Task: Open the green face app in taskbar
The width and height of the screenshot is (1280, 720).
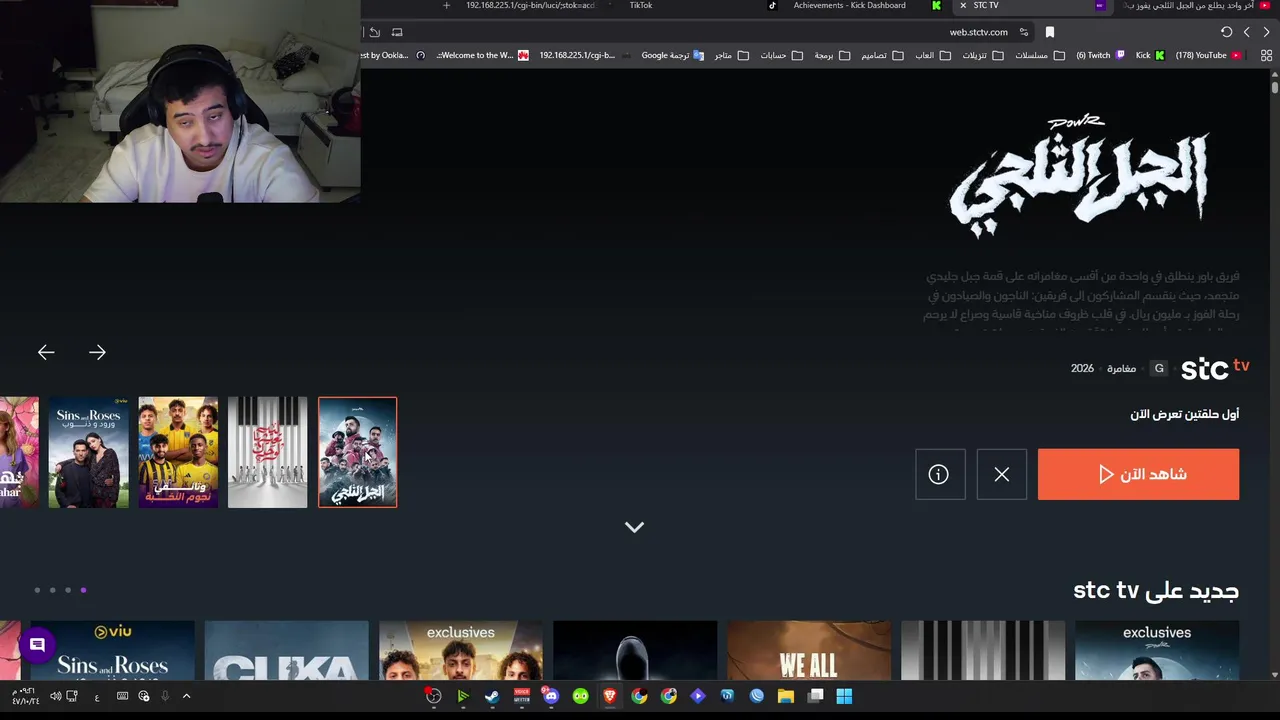Action: [x=580, y=696]
